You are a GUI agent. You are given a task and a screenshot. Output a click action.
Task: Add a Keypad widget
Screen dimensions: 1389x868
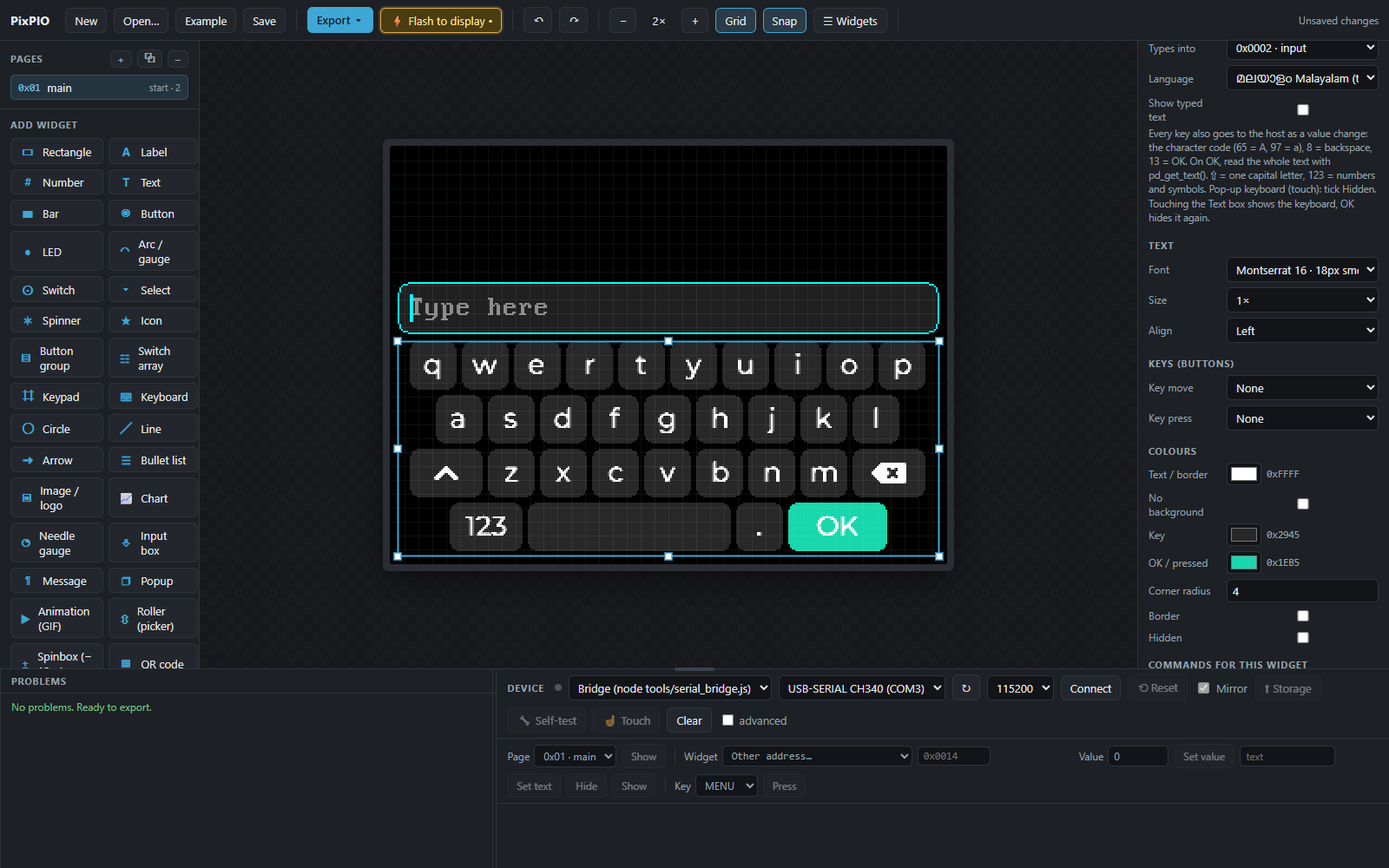click(57, 397)
